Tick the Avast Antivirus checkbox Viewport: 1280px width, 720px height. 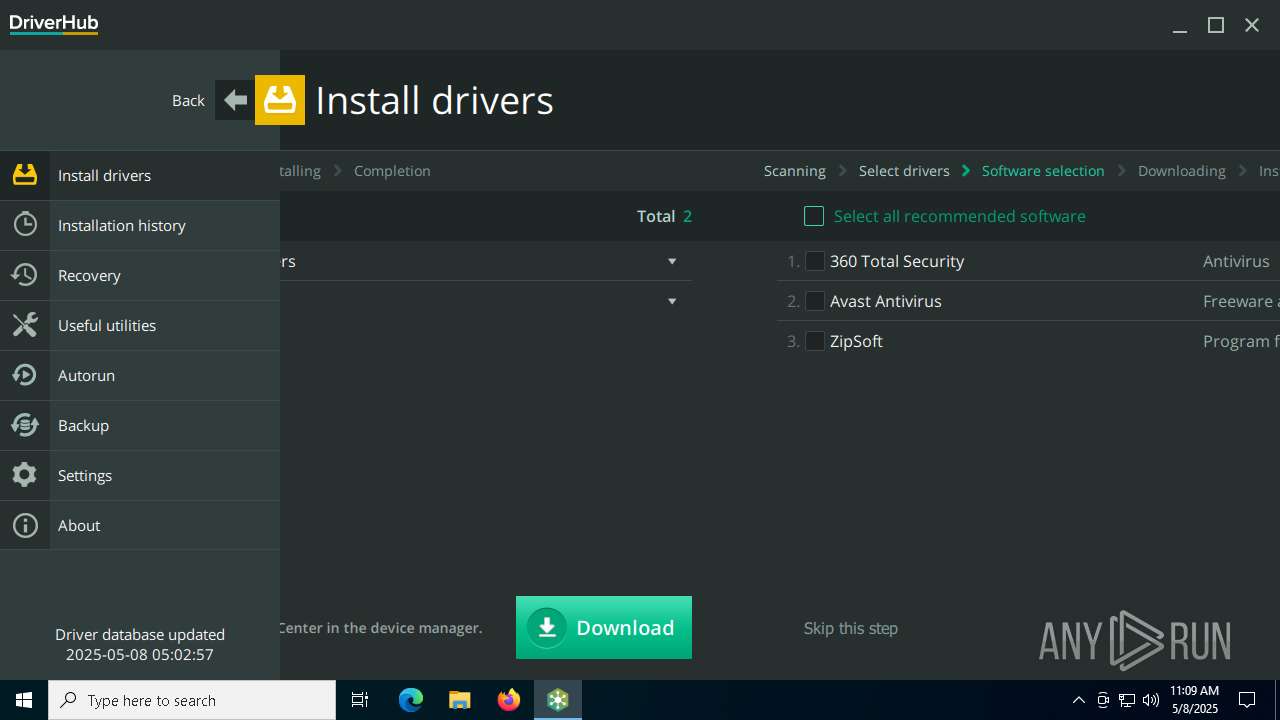(x=815, y=301)
